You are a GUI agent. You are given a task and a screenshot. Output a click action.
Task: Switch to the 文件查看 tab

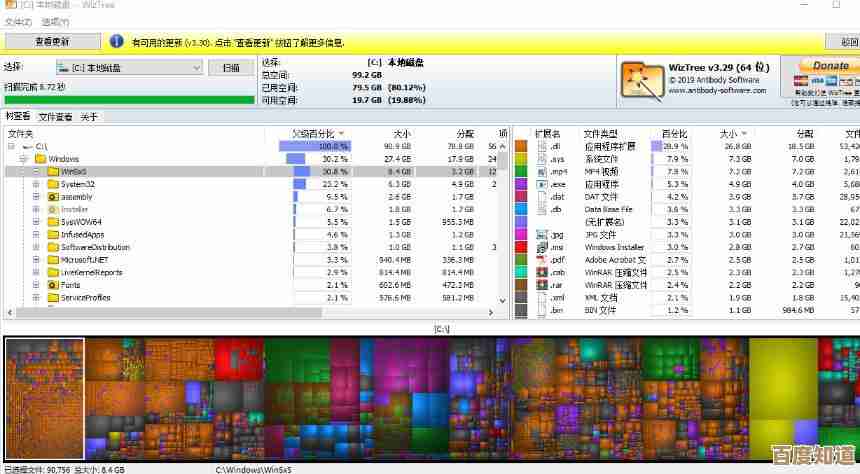click(55, 117)
